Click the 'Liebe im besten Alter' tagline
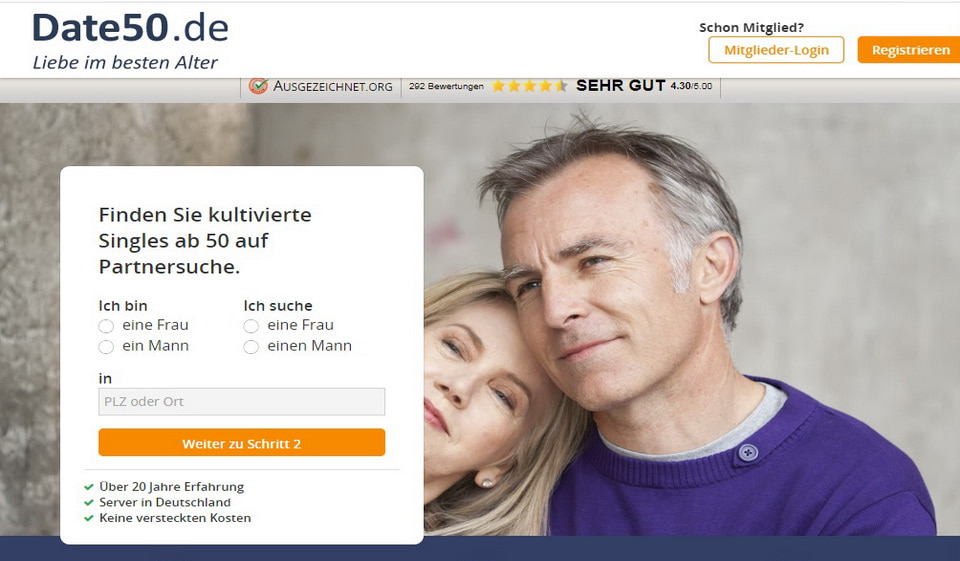 125,62
